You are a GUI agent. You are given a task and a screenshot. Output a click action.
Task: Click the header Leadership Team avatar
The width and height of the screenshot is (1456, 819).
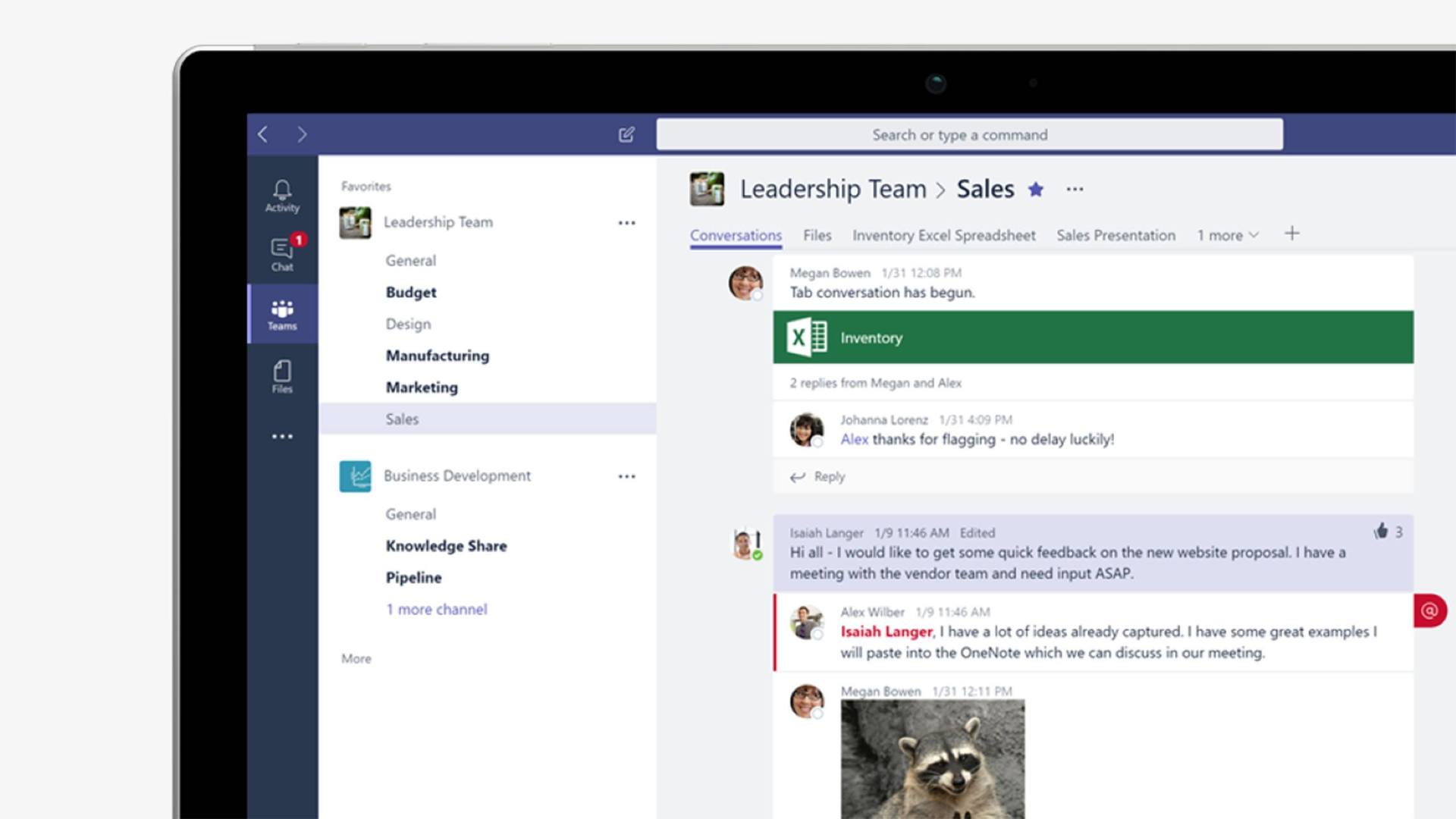coord(707,190)
